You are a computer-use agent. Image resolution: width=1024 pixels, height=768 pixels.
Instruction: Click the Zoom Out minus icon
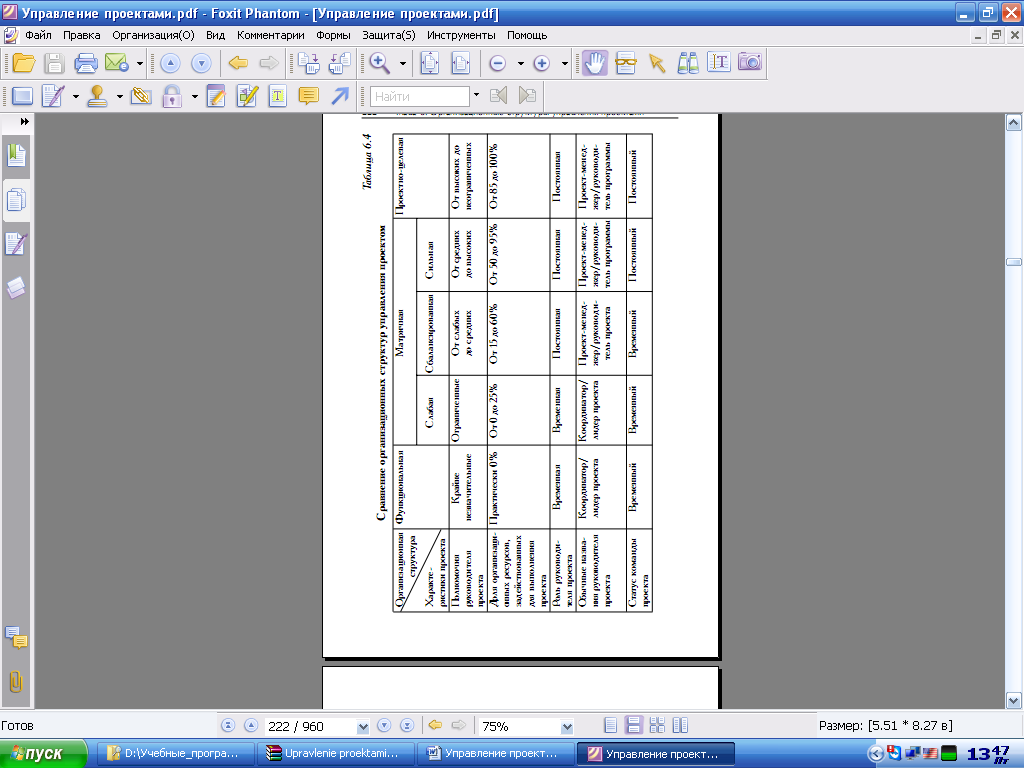498,63
